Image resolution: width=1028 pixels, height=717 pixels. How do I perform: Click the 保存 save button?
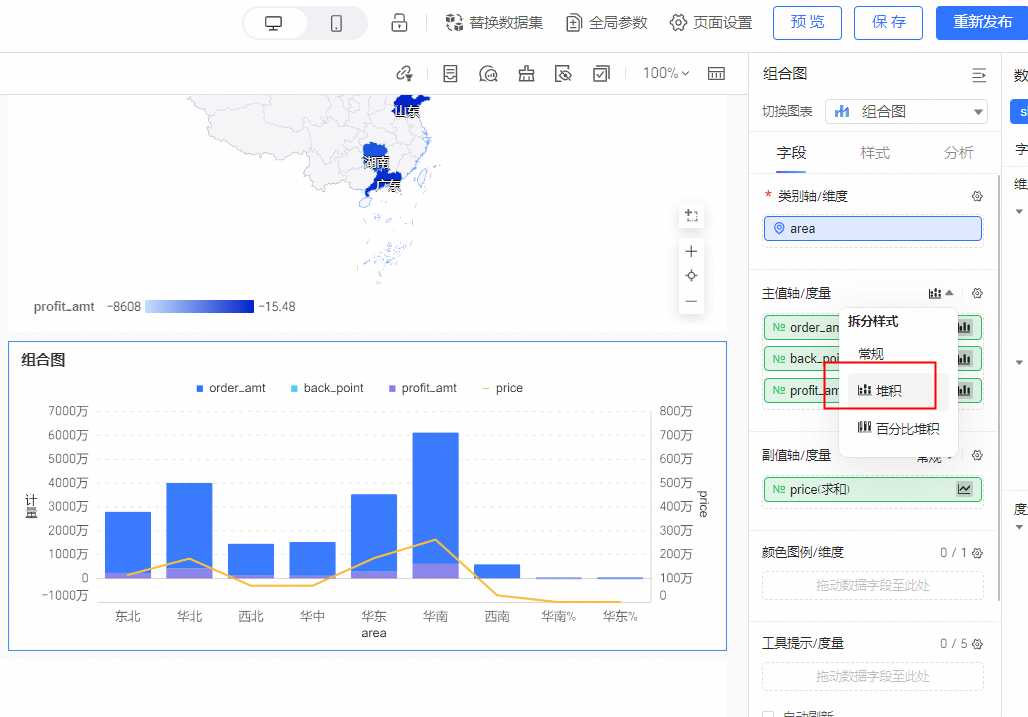888,22
